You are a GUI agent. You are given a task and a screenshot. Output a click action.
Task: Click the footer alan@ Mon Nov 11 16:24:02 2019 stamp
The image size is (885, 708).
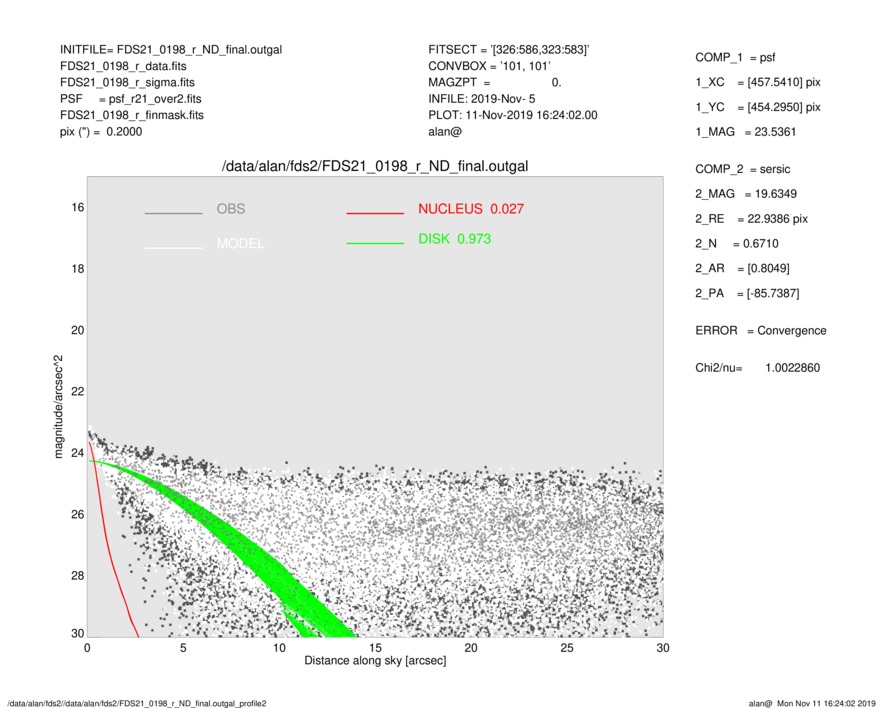pos(812,703)
